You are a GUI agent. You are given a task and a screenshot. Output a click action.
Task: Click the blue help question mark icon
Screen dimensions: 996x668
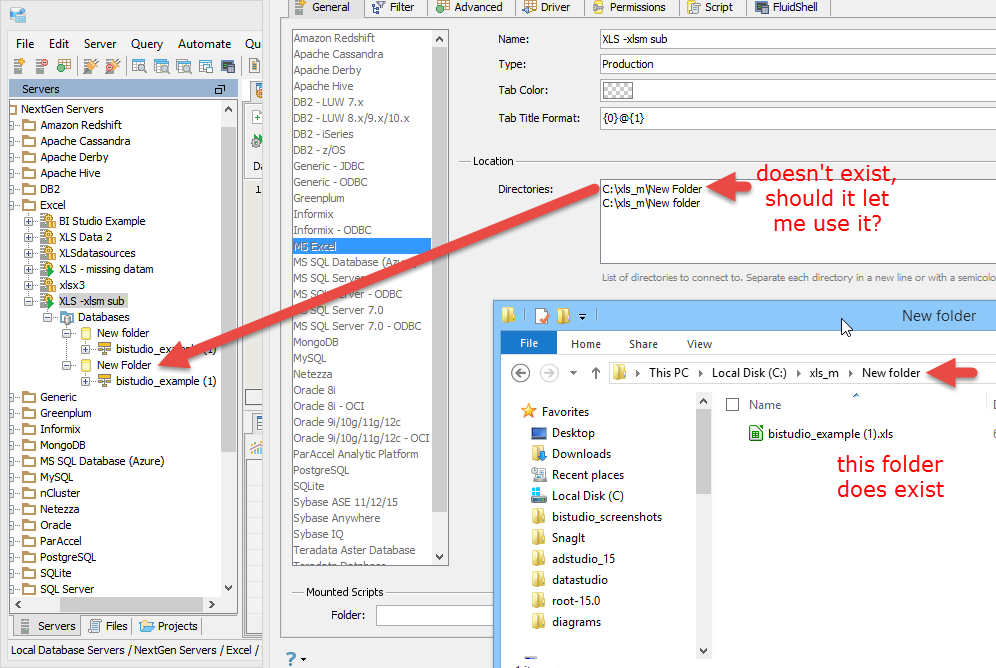[x=290, y=658]
